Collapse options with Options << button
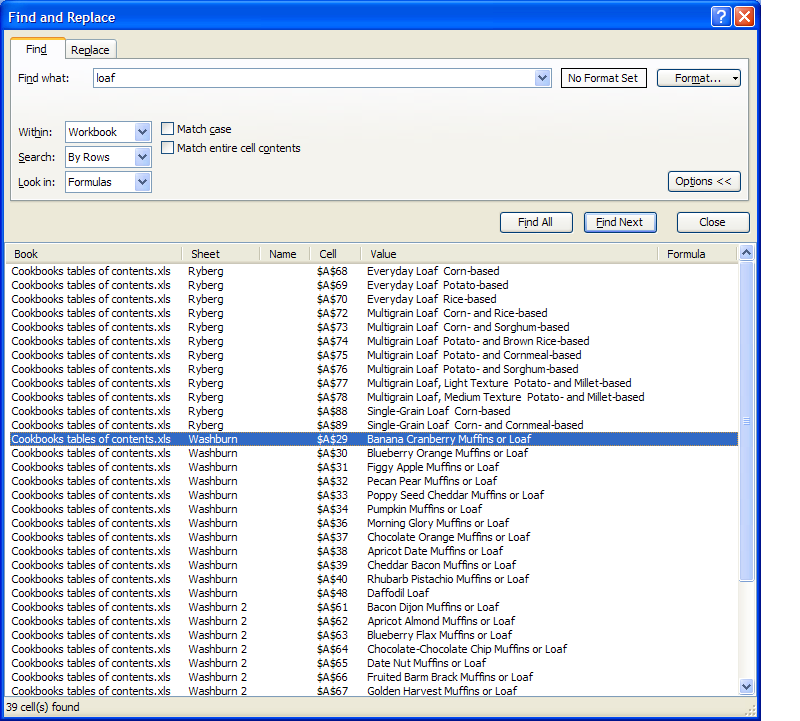This screenshot has width=800, height=721. click(704, 181)
